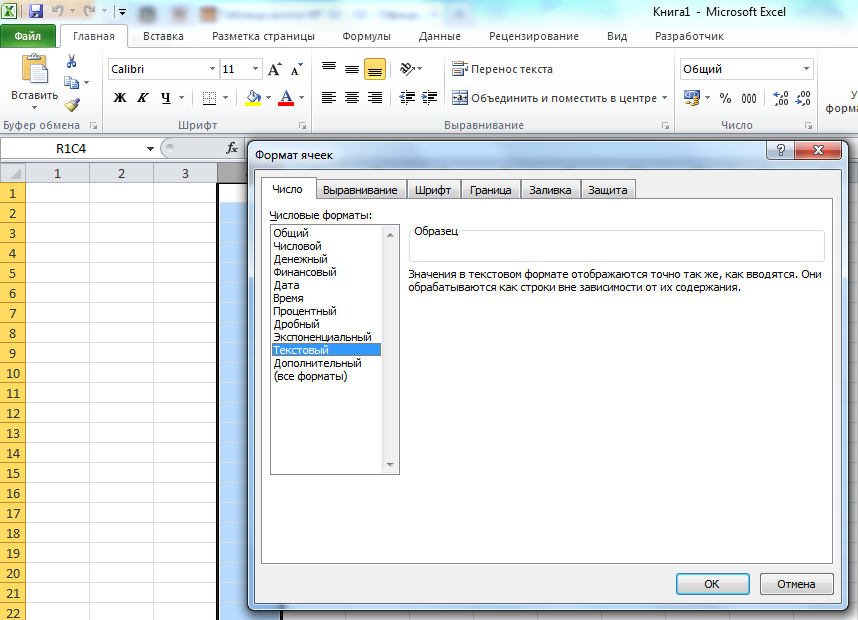Open the Calibri font name dropdown
This screenshot has height=620, width=858.
212,69
